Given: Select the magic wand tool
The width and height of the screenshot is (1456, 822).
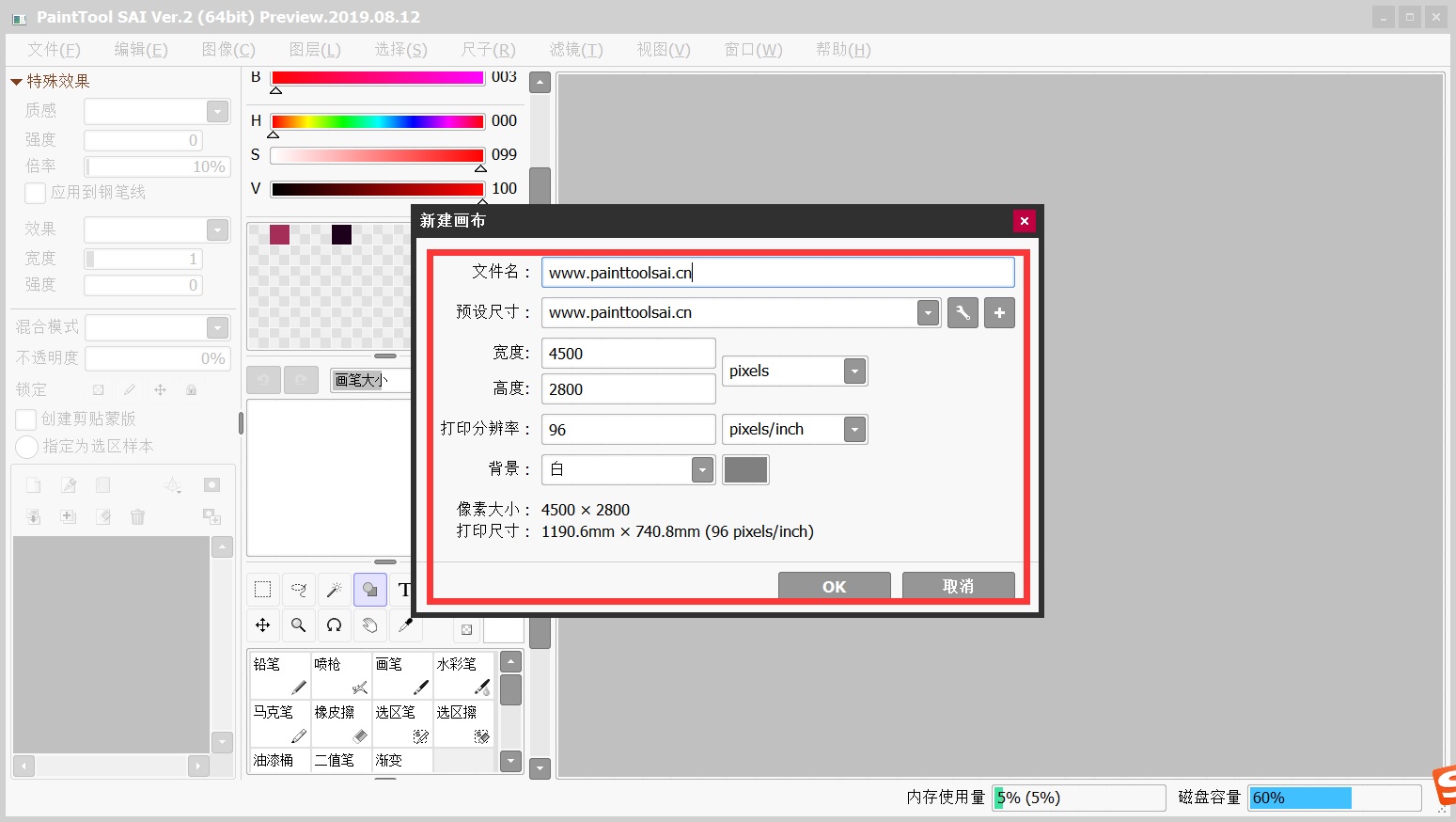Looking at the screenshot, I should coord(335,590).
